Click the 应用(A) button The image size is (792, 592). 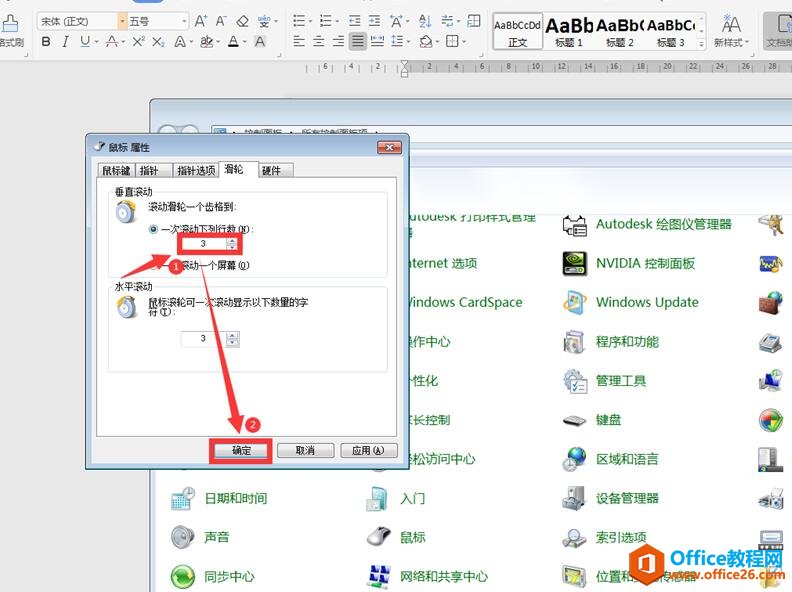[368, 451]
